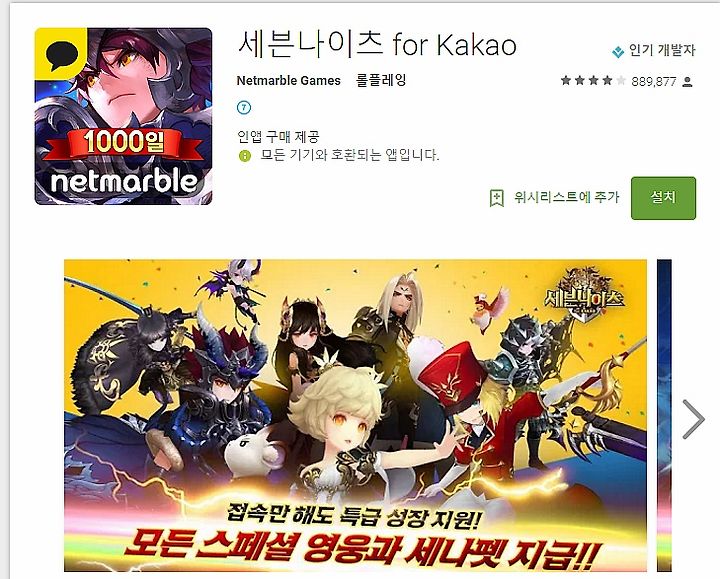The height and width of the screenshot is (579, 720).
Task: Click the KakaoTalk speech bubble logo
Action: pyautogui.click(x=61, y=54)
